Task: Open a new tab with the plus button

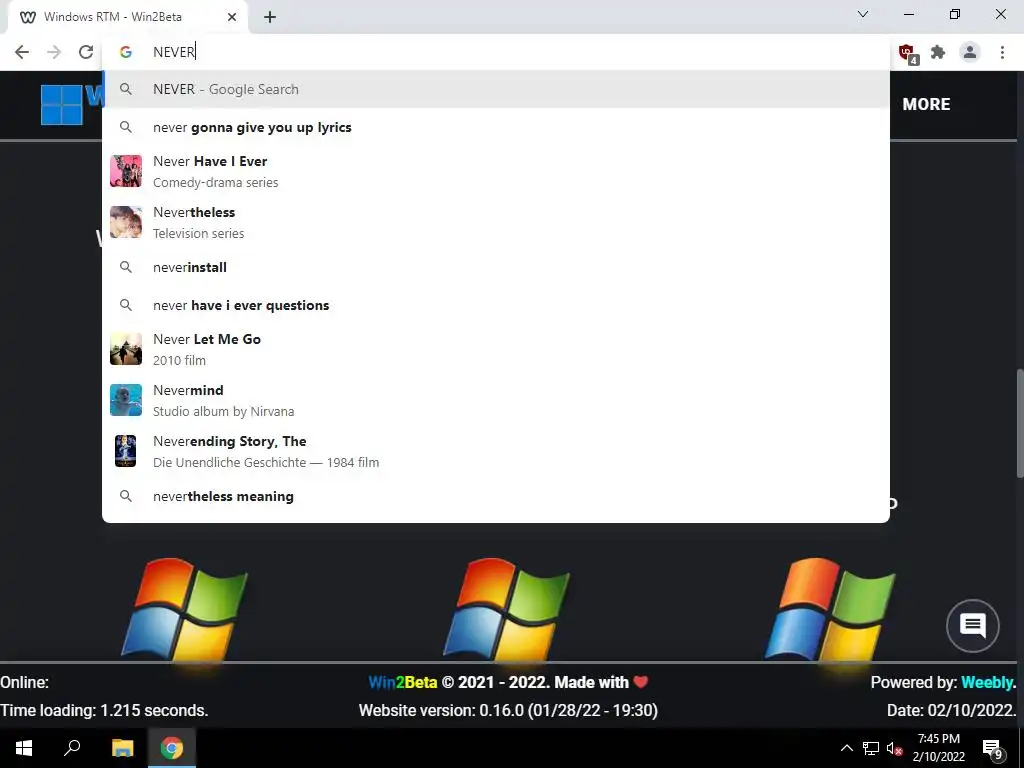Action: coord(270,17)
